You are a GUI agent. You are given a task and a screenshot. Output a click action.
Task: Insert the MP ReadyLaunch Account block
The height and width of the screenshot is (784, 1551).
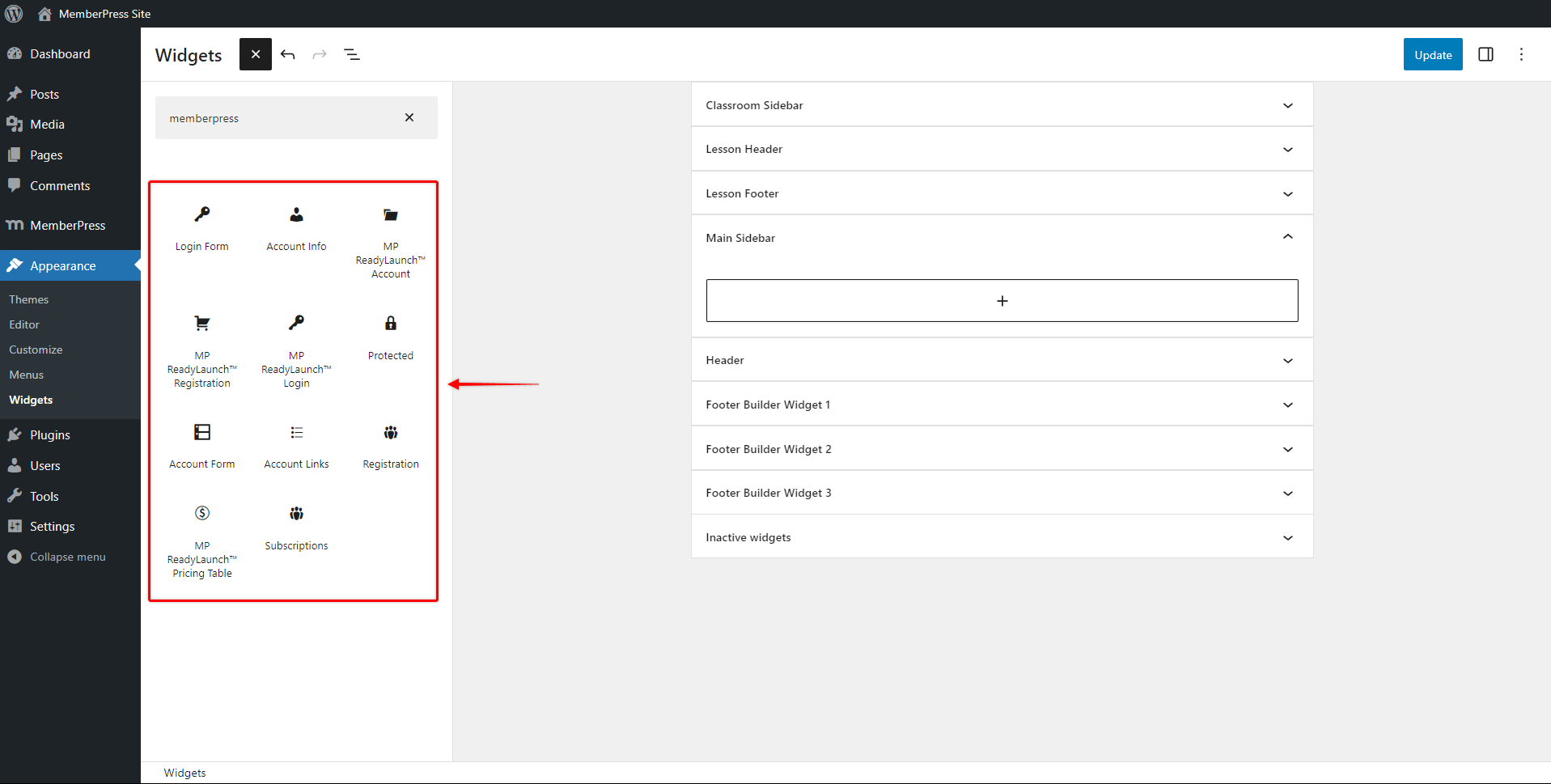pos(391,241)
